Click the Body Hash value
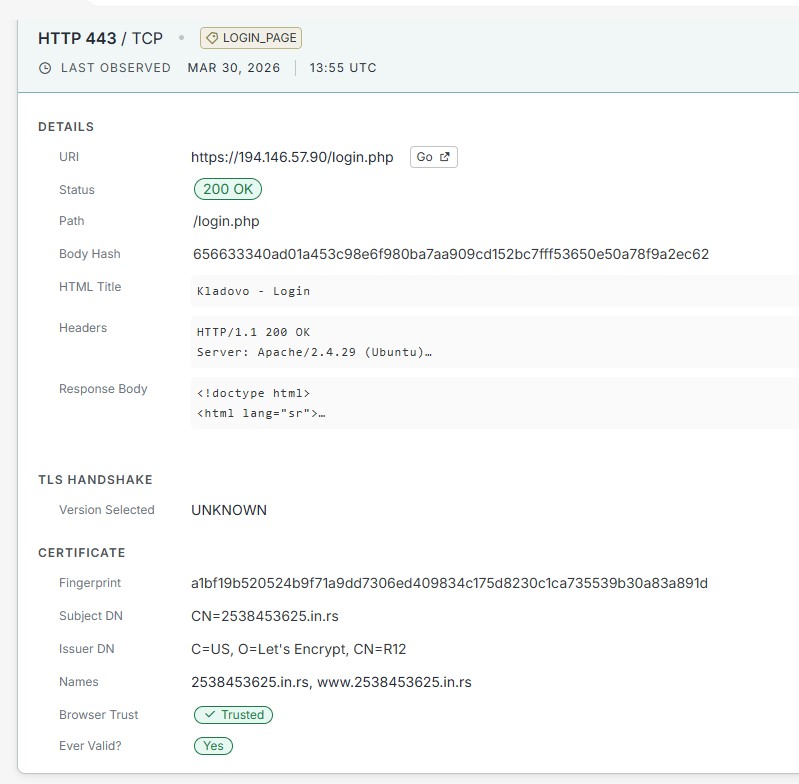799x784 pixels. (450, 254)
